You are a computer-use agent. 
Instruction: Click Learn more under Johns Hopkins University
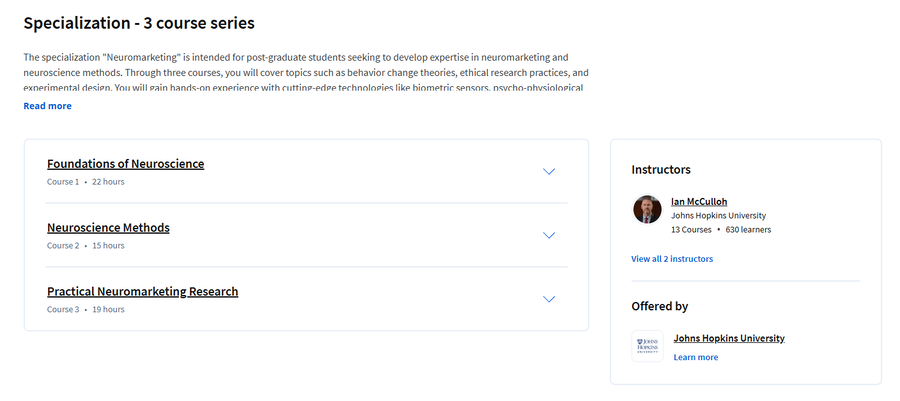tap(696, 357)
